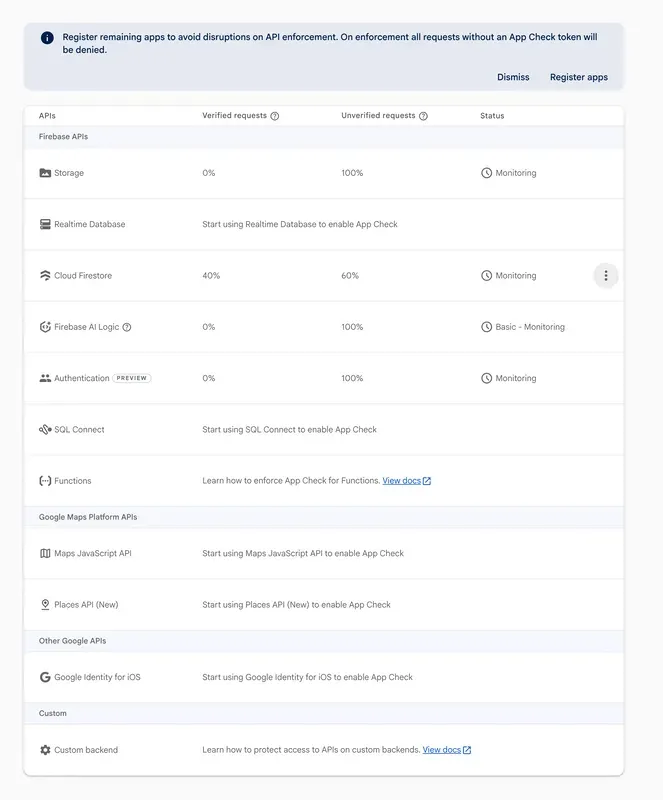Viewport: 663px width, 800px height.
Task: Click Authentication's 0% verified value
Action: click(x=209, y=378)
